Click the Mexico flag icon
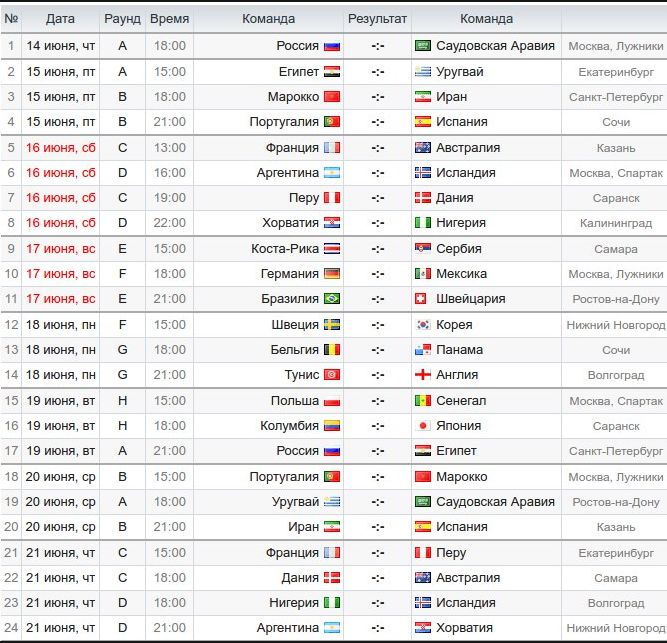This screenshot has width=667, height=643. (423, 273)
